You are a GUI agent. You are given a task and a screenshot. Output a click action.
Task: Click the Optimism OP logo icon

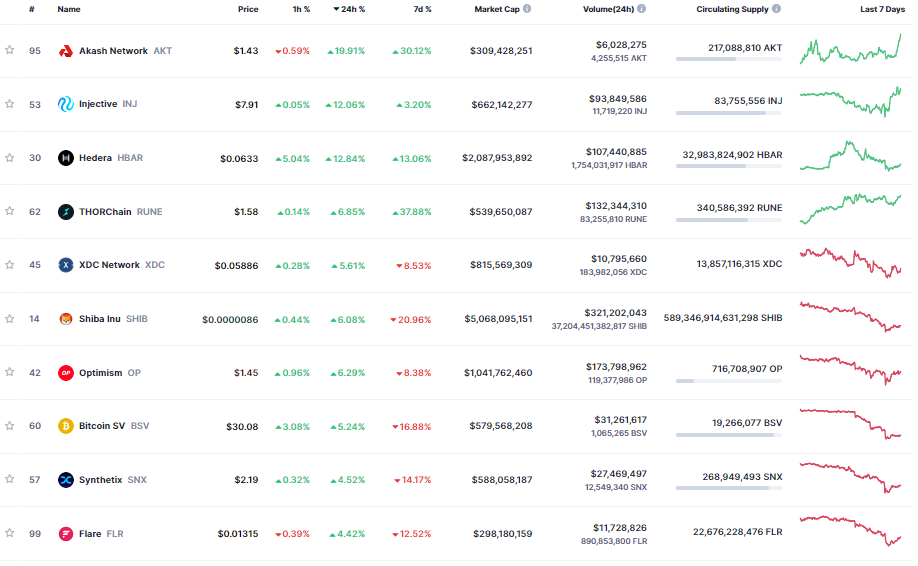pyautogui.click(x=66, y=373)
